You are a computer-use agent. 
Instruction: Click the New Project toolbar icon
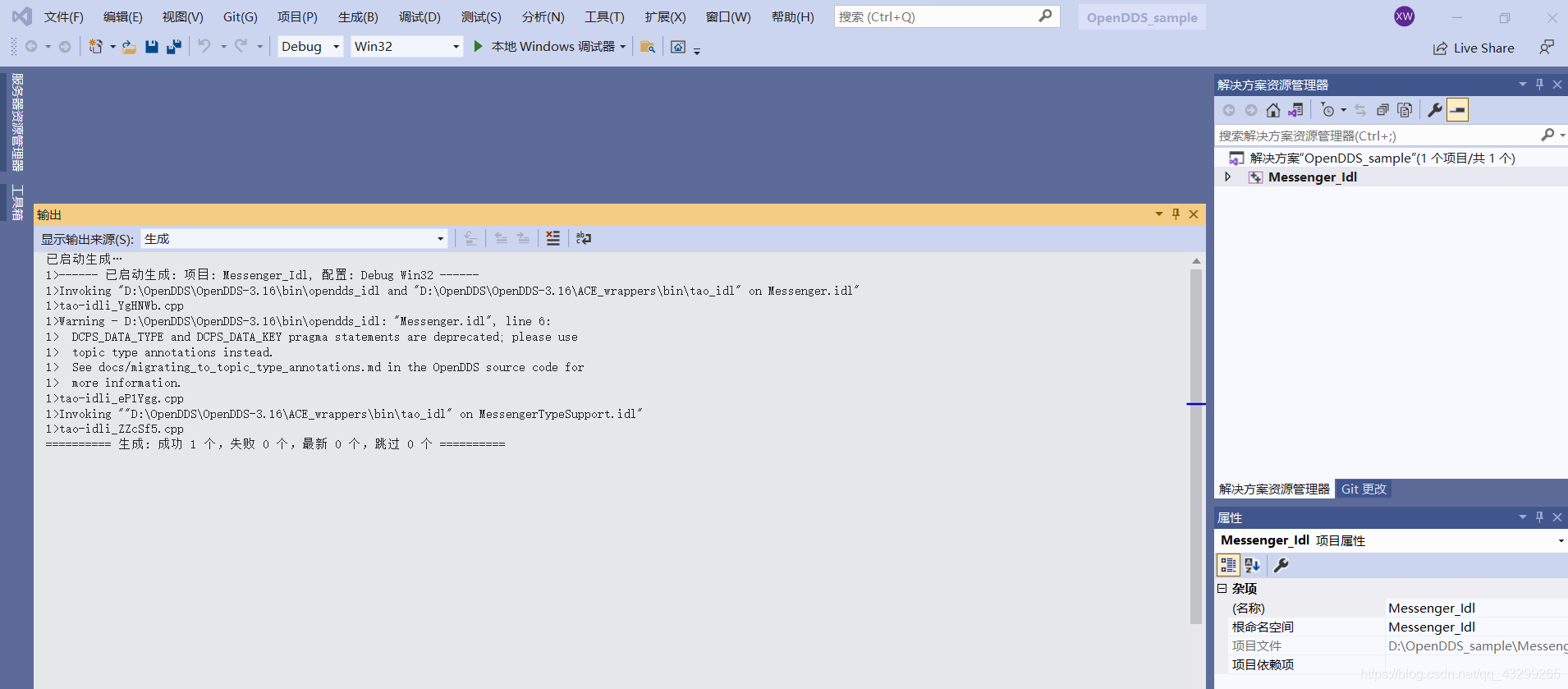96,47
